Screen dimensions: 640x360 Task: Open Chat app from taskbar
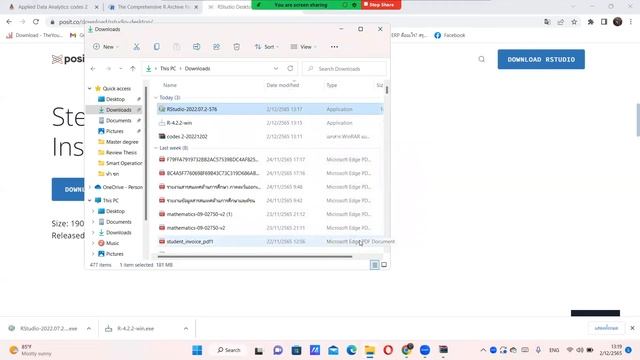278,350
